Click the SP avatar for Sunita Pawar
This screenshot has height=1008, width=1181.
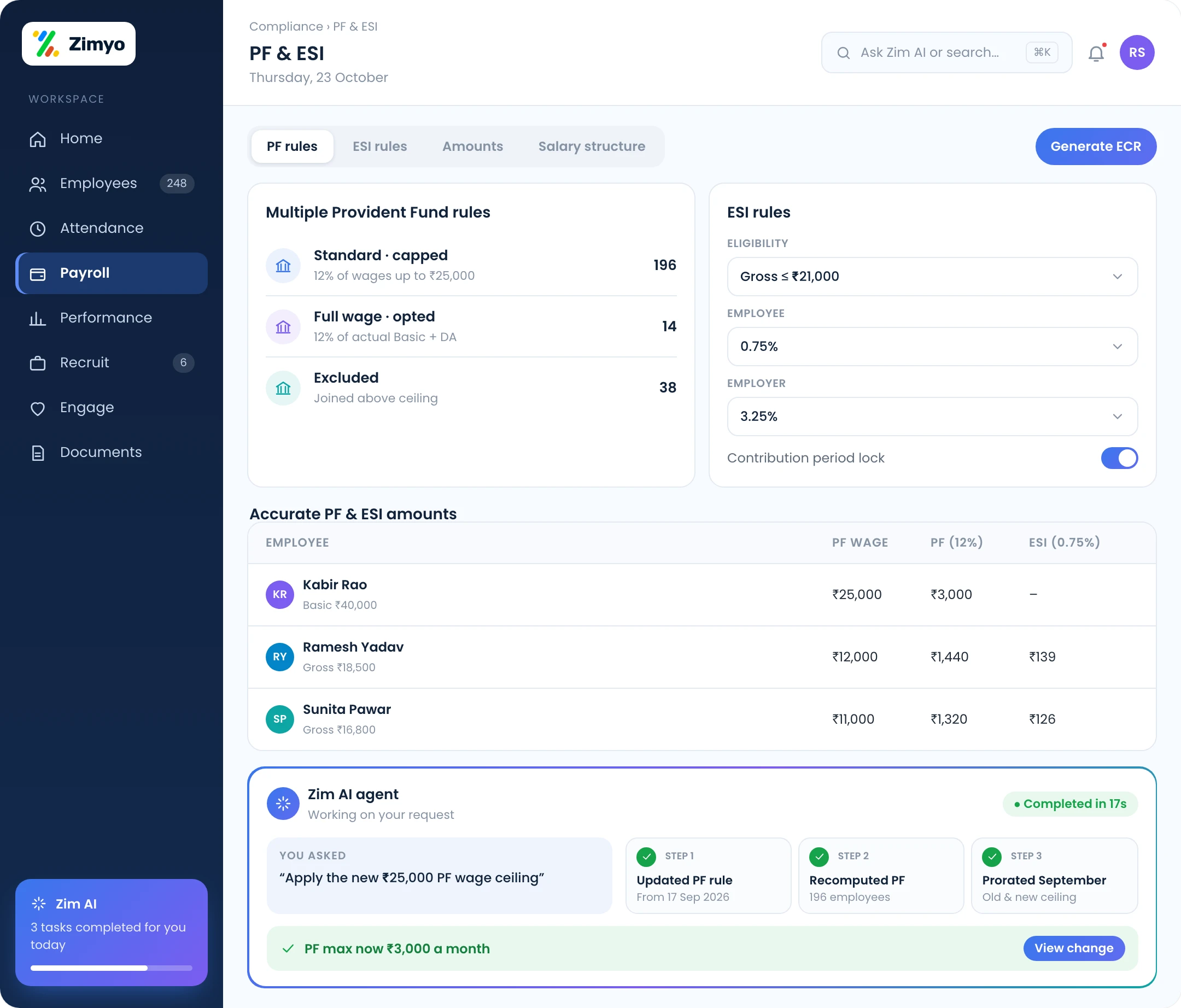pyautogui.click(x=279, y=719)
